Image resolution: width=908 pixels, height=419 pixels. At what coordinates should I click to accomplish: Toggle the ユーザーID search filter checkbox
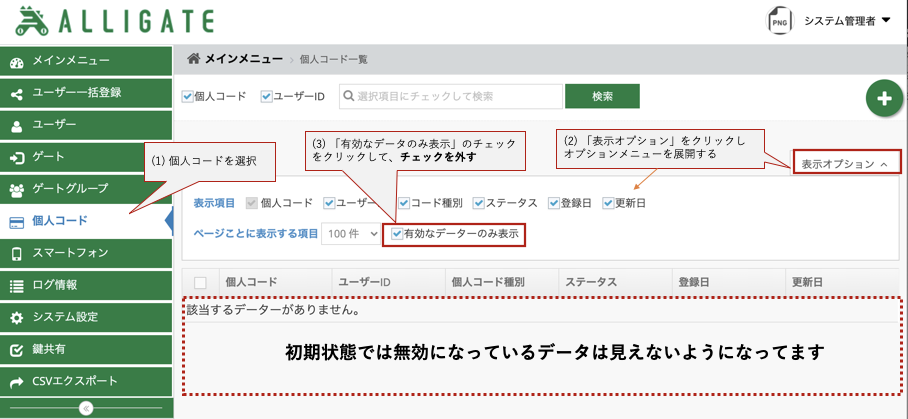[266, 96]
